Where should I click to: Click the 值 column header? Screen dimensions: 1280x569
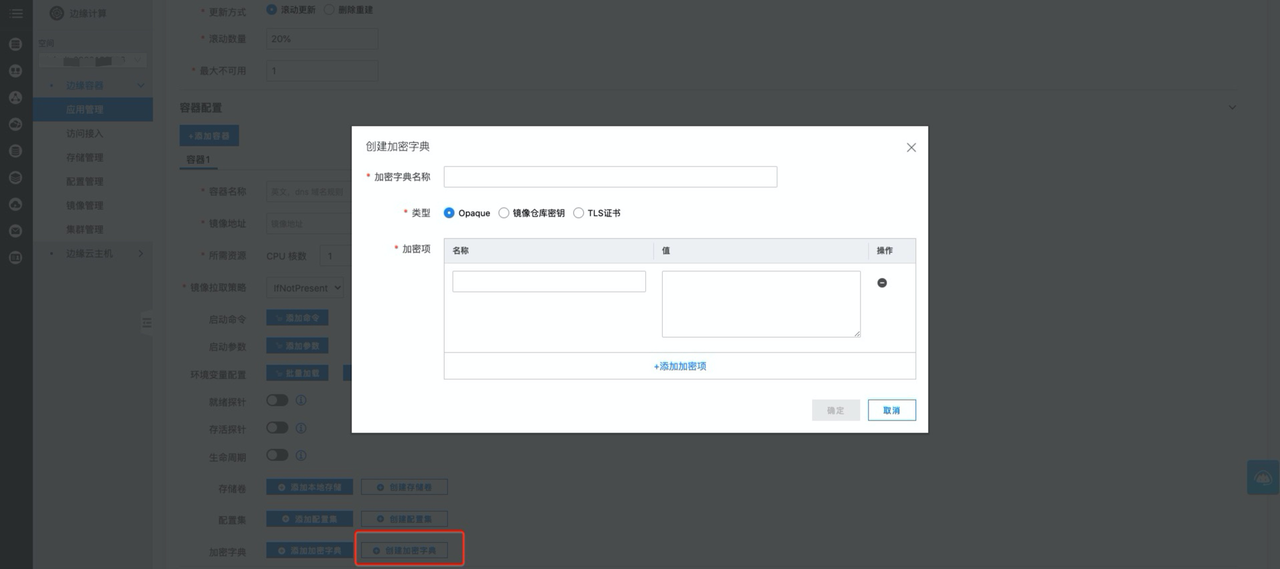click(x=666, y=251)
